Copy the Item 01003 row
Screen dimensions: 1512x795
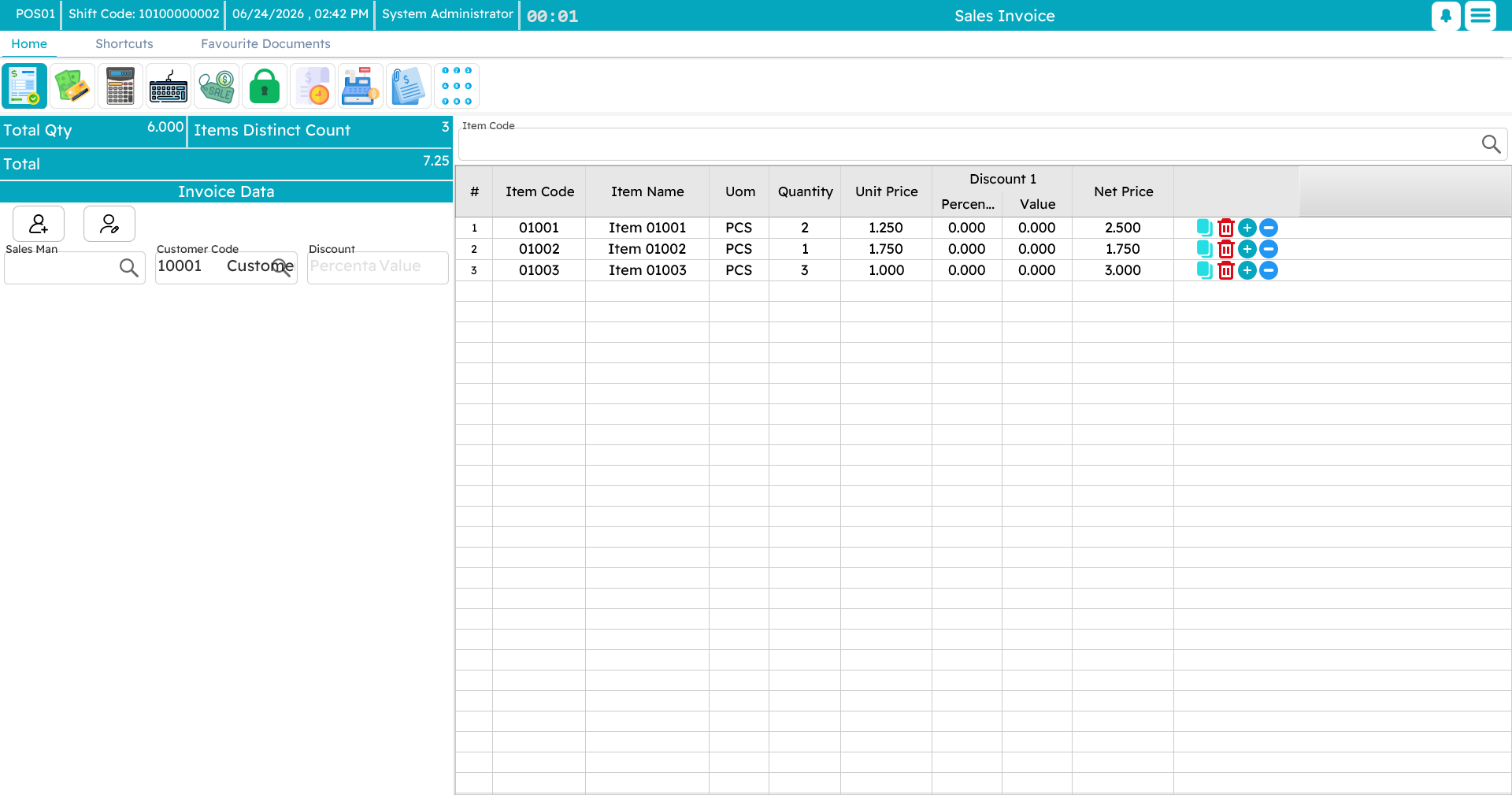point(1204,270)
